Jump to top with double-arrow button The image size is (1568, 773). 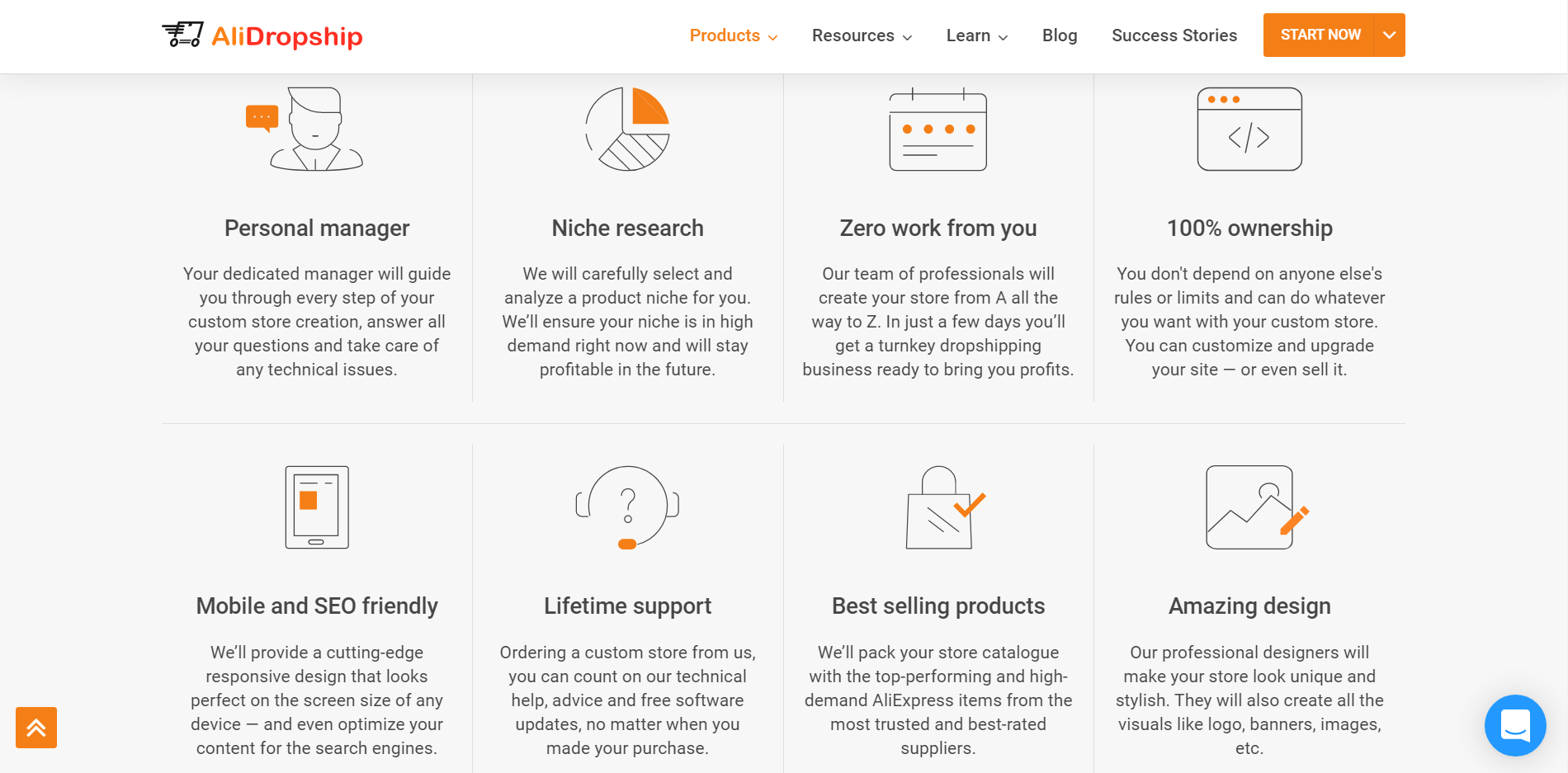coord(36,728)
